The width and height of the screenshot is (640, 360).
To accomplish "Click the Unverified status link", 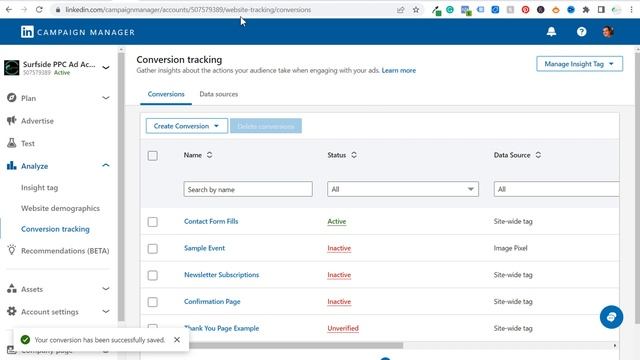I will (343, 328).
